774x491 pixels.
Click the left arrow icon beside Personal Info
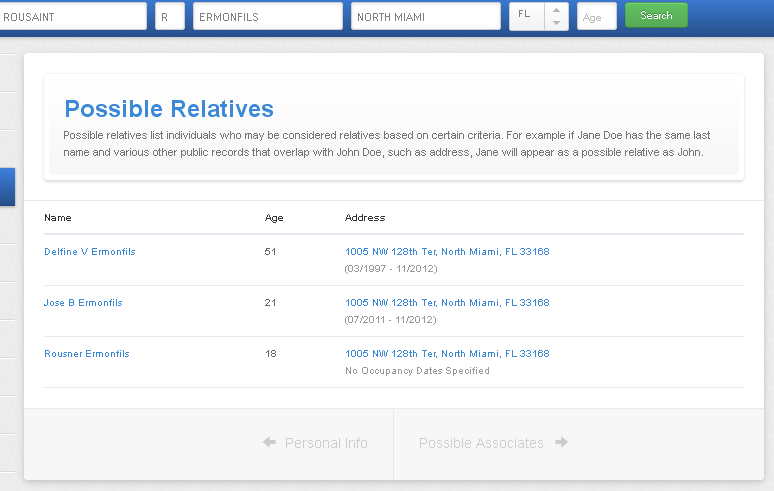point(269,443)
